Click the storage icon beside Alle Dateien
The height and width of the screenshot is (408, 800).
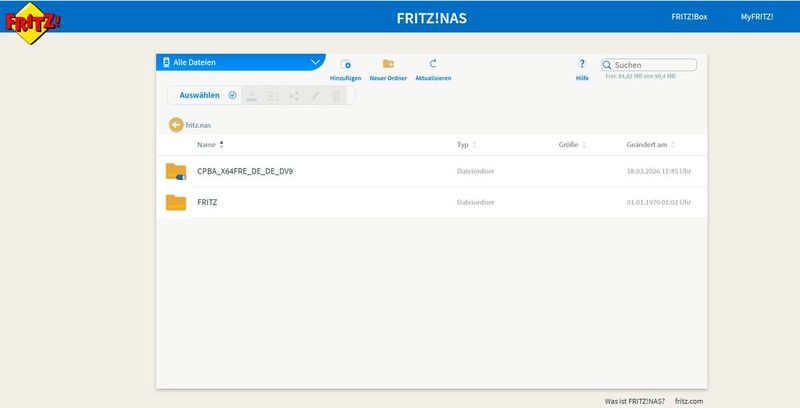tap(166, 62)
